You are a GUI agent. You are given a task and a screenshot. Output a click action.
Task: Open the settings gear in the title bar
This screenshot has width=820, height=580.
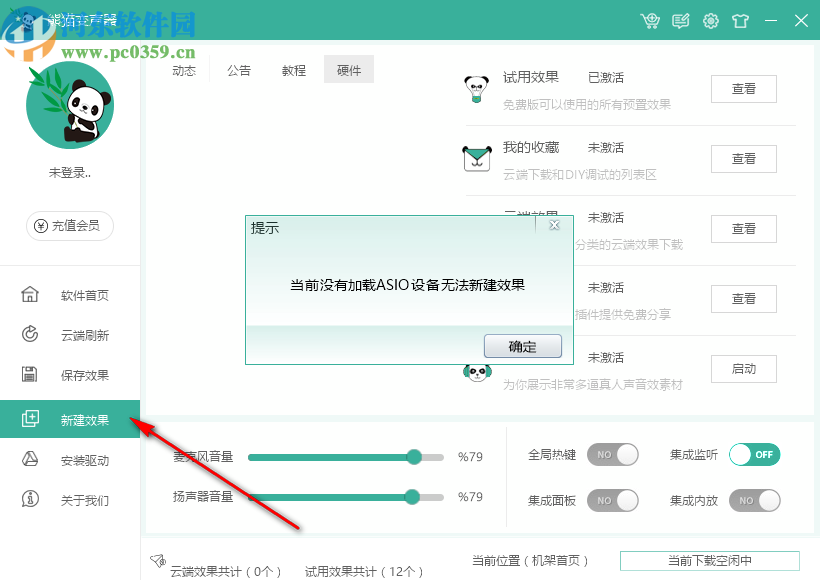[710, 20]
